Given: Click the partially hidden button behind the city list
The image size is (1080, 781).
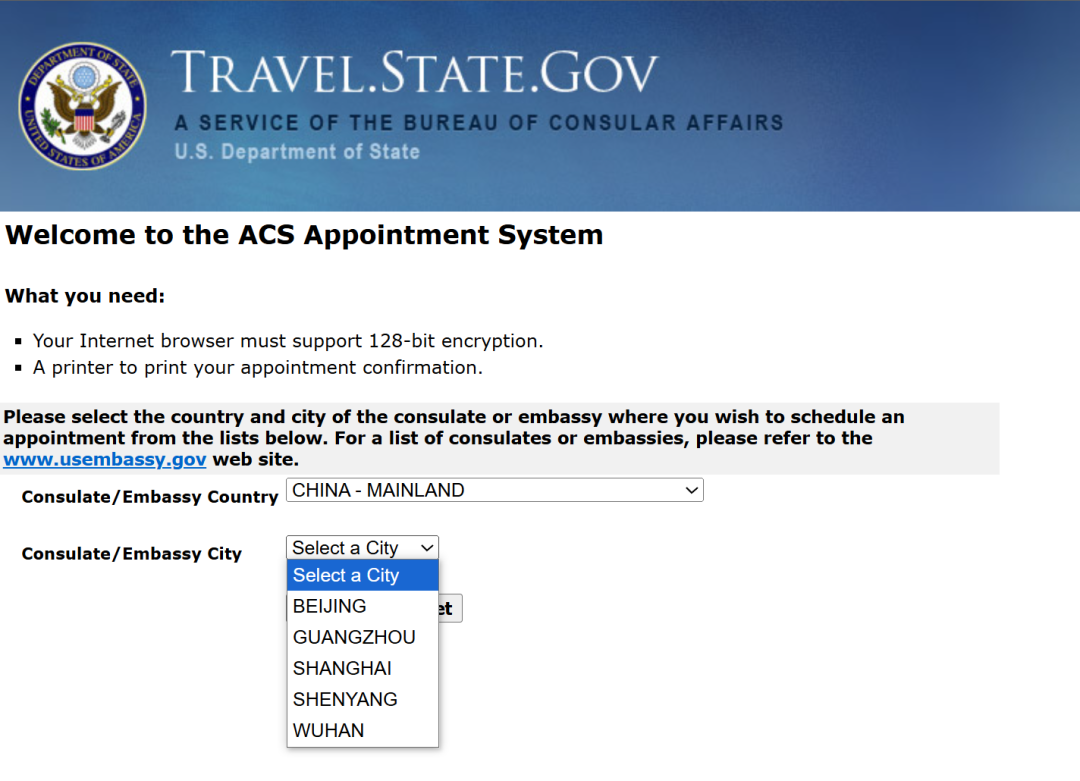Looking at the screenshot, I should point(450,608).
